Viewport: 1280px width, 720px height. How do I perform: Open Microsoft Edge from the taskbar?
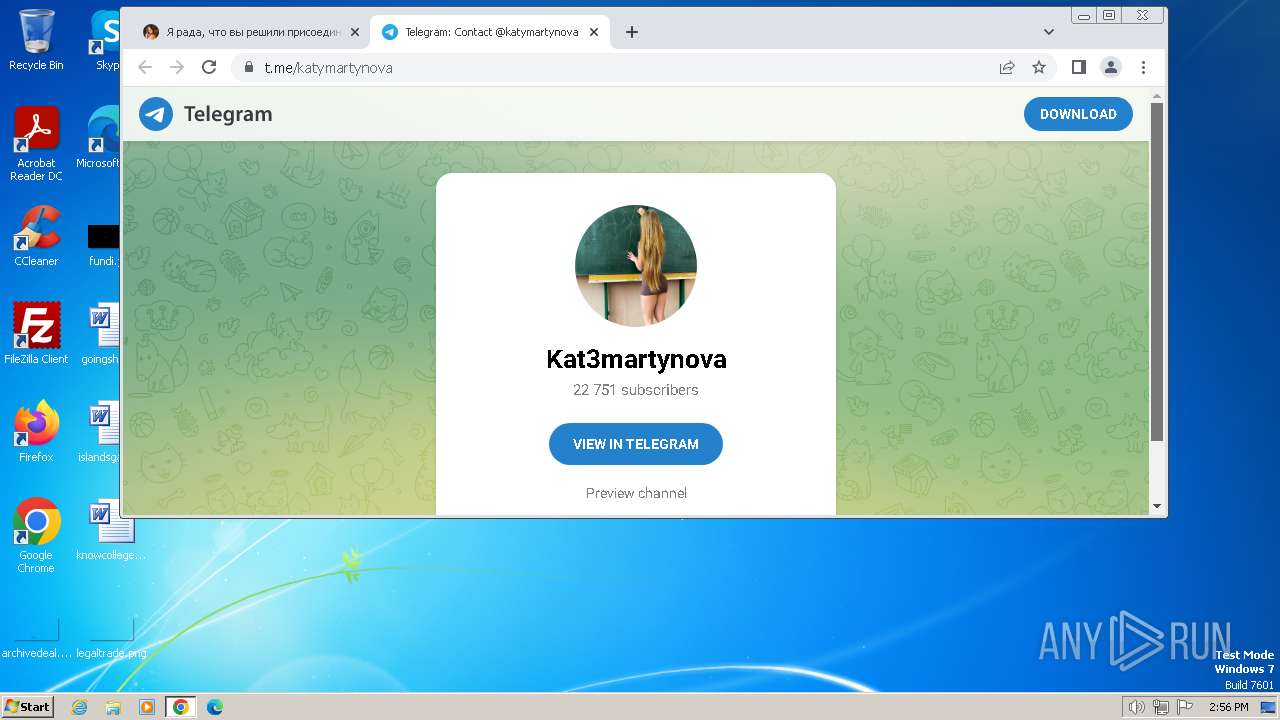[x=214, y=707]
